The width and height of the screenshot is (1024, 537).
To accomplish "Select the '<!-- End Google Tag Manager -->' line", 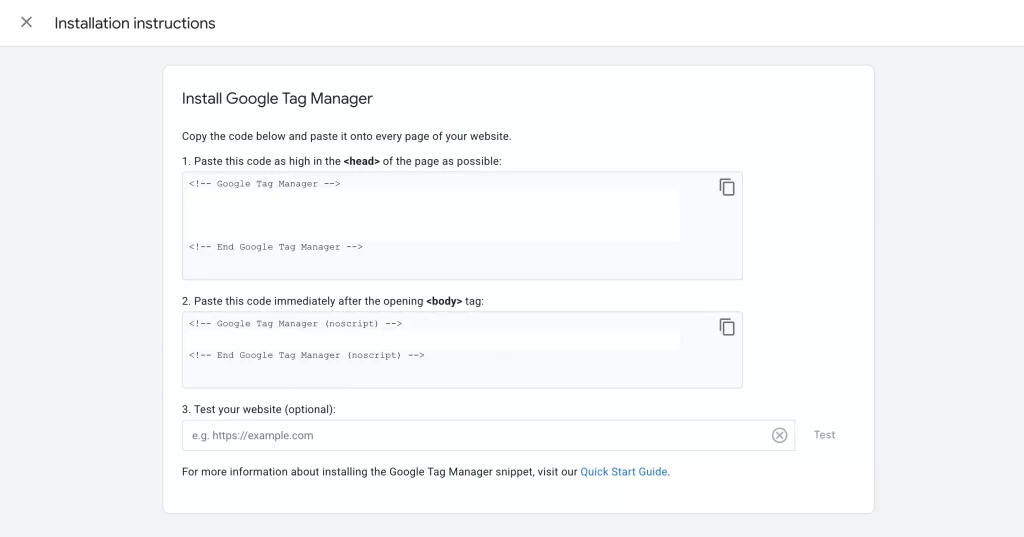I will [x=276, y=247].
